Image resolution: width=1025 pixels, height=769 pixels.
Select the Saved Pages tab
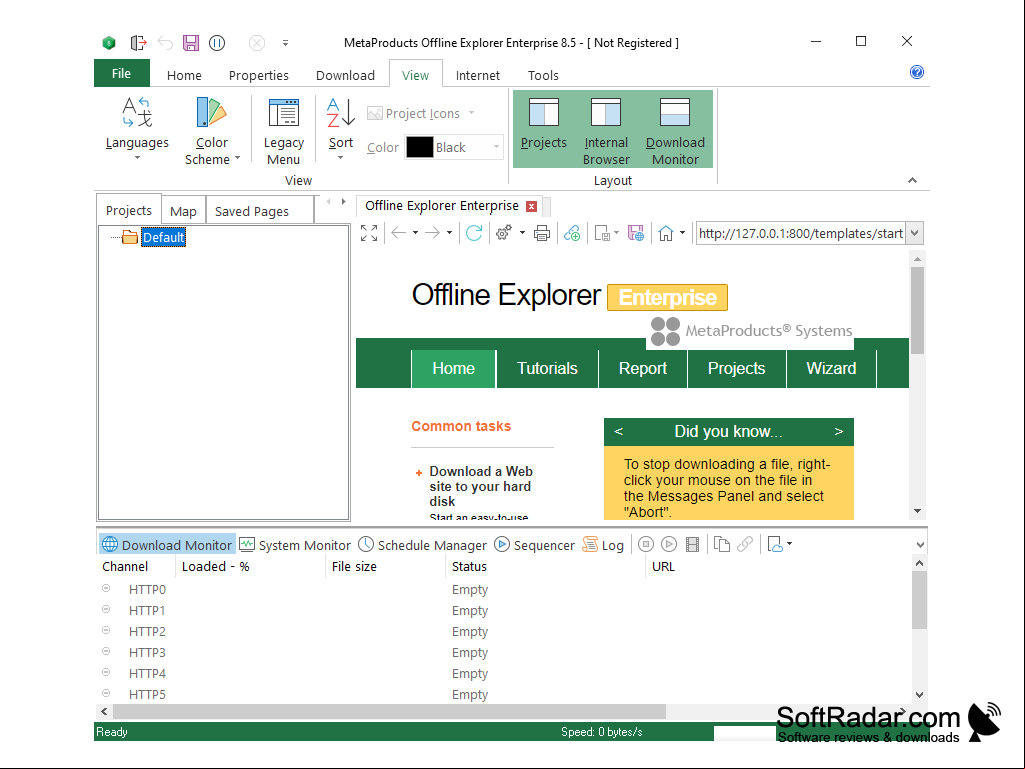coord(252,211)
